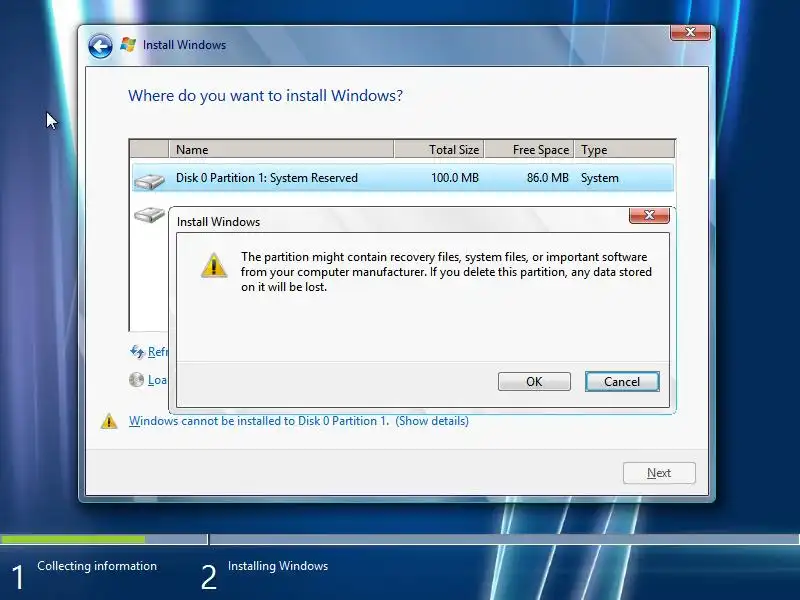Sort partitions by Name column header
800x600 pixels.
tap(281, 149)
